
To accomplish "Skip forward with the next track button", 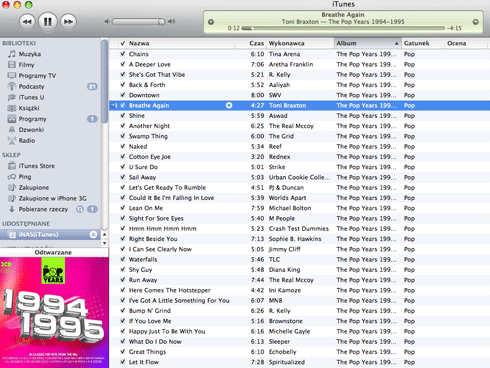I will 68,22.
